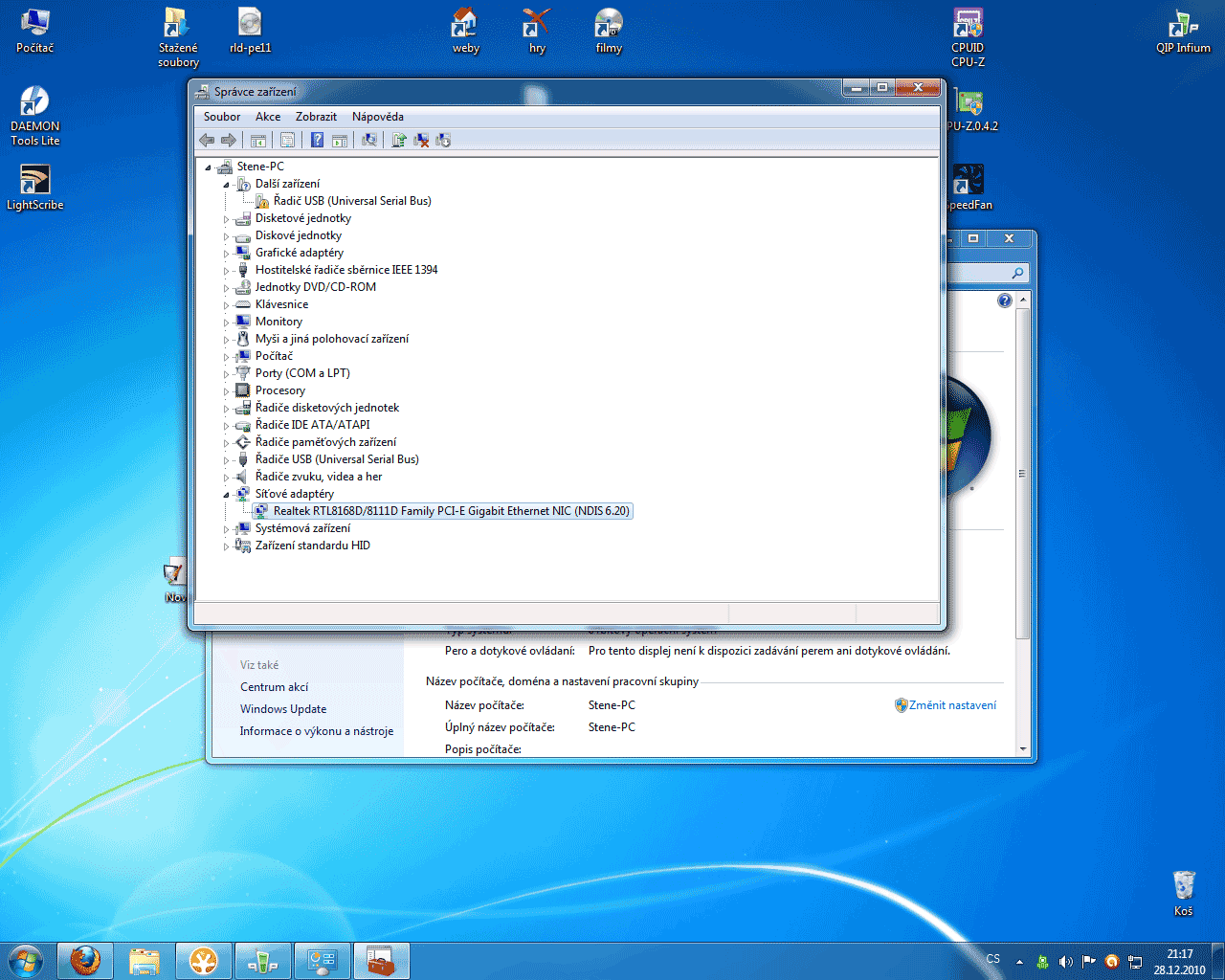The width and height of the screenshot is (1225, 980).
Task: Click the Scan for hardware changes toolbar icon
Action: (368, 141)
